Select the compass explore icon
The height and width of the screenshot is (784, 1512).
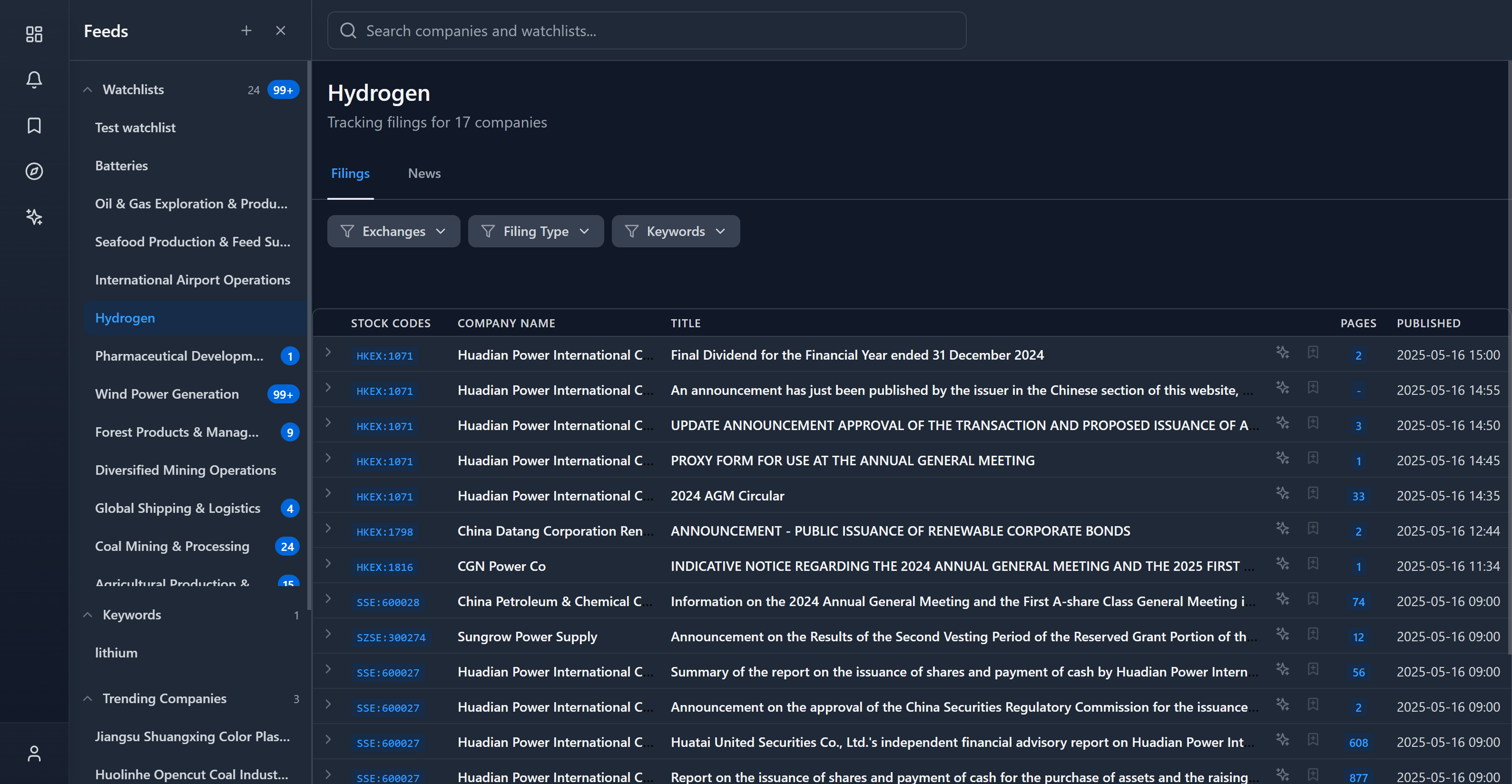(33, 171)
